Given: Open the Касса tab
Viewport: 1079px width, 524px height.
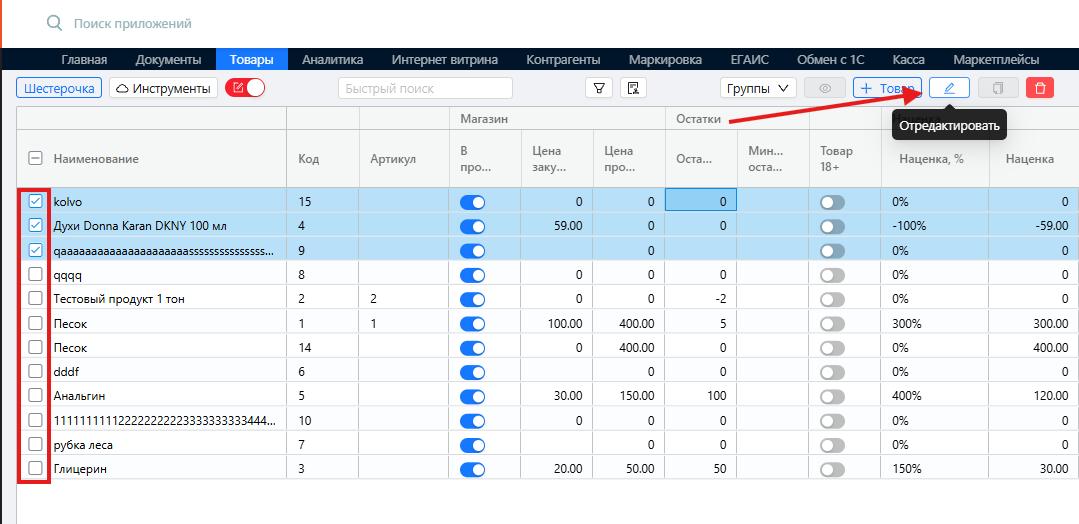Looking at the screenshot, I should [x=908, y=60].
